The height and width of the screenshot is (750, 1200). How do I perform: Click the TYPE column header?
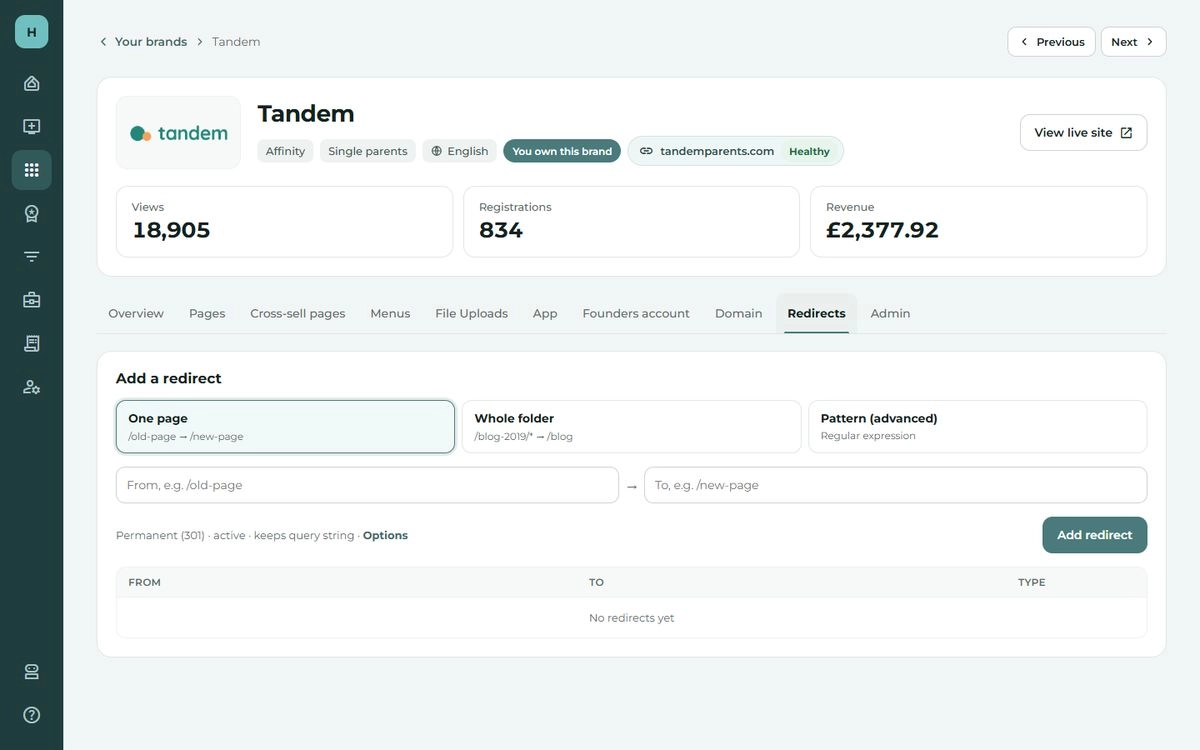pyautogui.click(x=1031, y=582)
